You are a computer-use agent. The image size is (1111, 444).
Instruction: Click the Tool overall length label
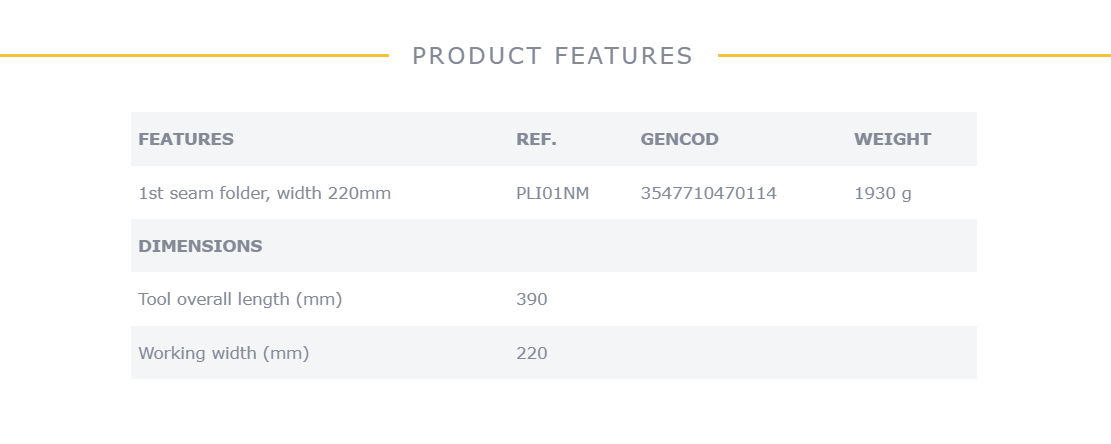coord(240,300)
